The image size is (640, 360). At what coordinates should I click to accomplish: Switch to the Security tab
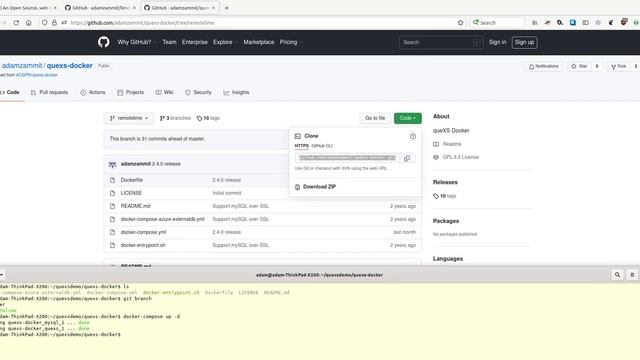click(x=198, y=93)
